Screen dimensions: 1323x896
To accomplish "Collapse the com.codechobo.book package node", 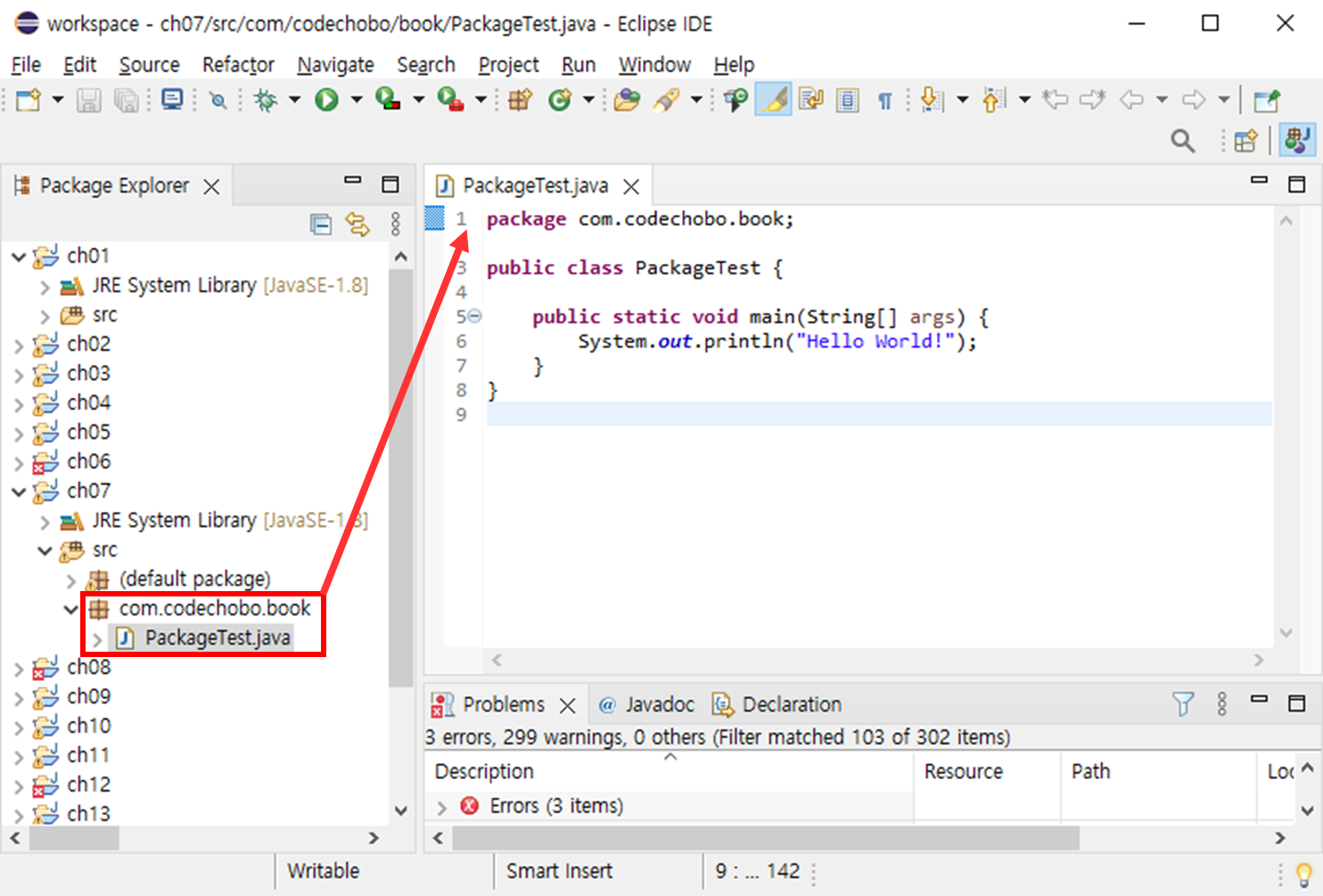I will pos(71,610).
